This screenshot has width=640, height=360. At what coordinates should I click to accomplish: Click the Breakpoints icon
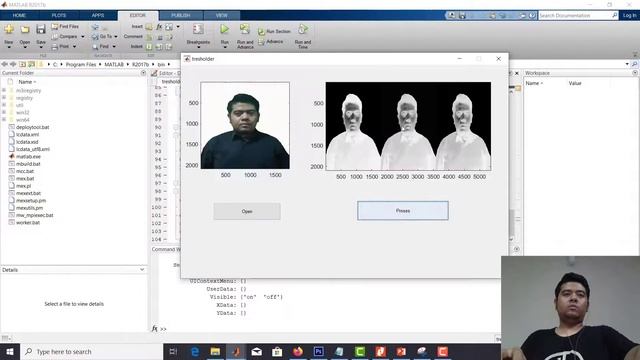[198, 29]
